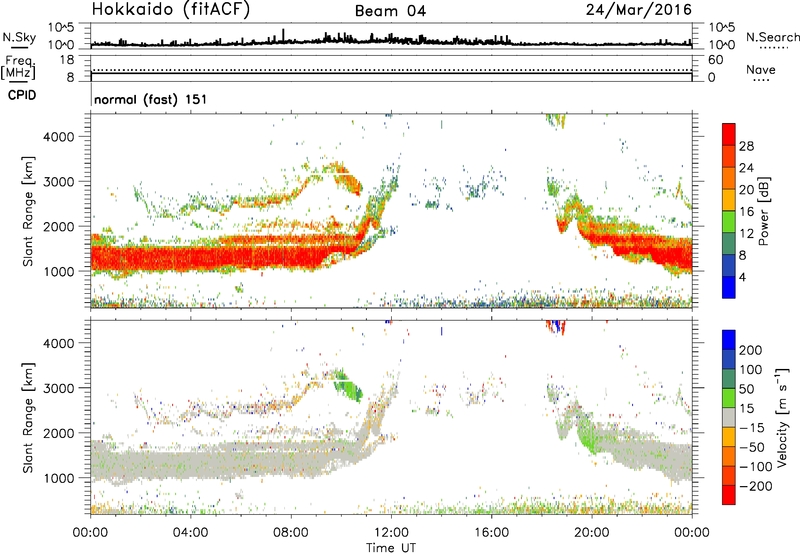Click the '08:00' time tick label

pyautogui.click(x=291, y=533)
